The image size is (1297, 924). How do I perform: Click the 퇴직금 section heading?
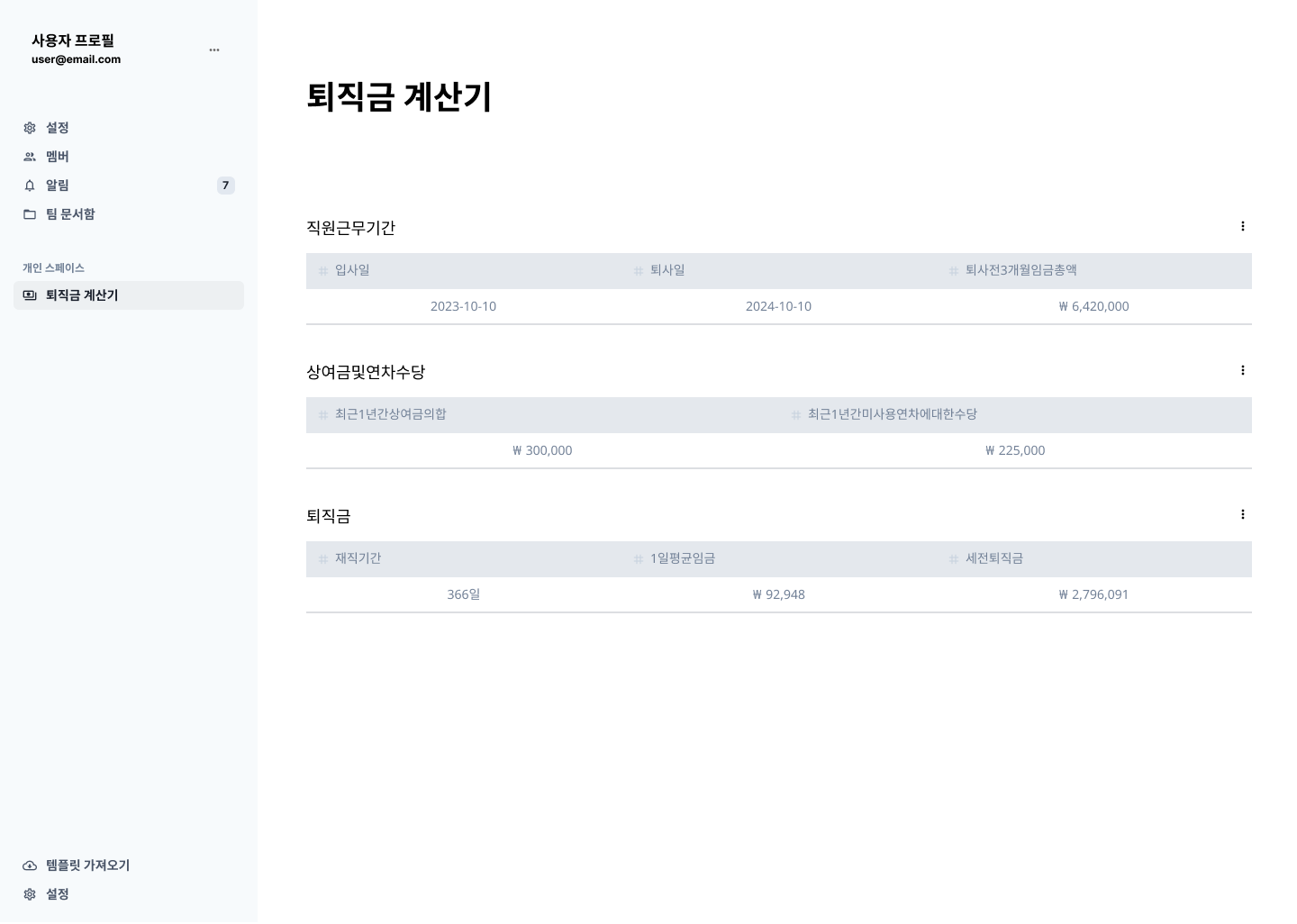[329, 516]
